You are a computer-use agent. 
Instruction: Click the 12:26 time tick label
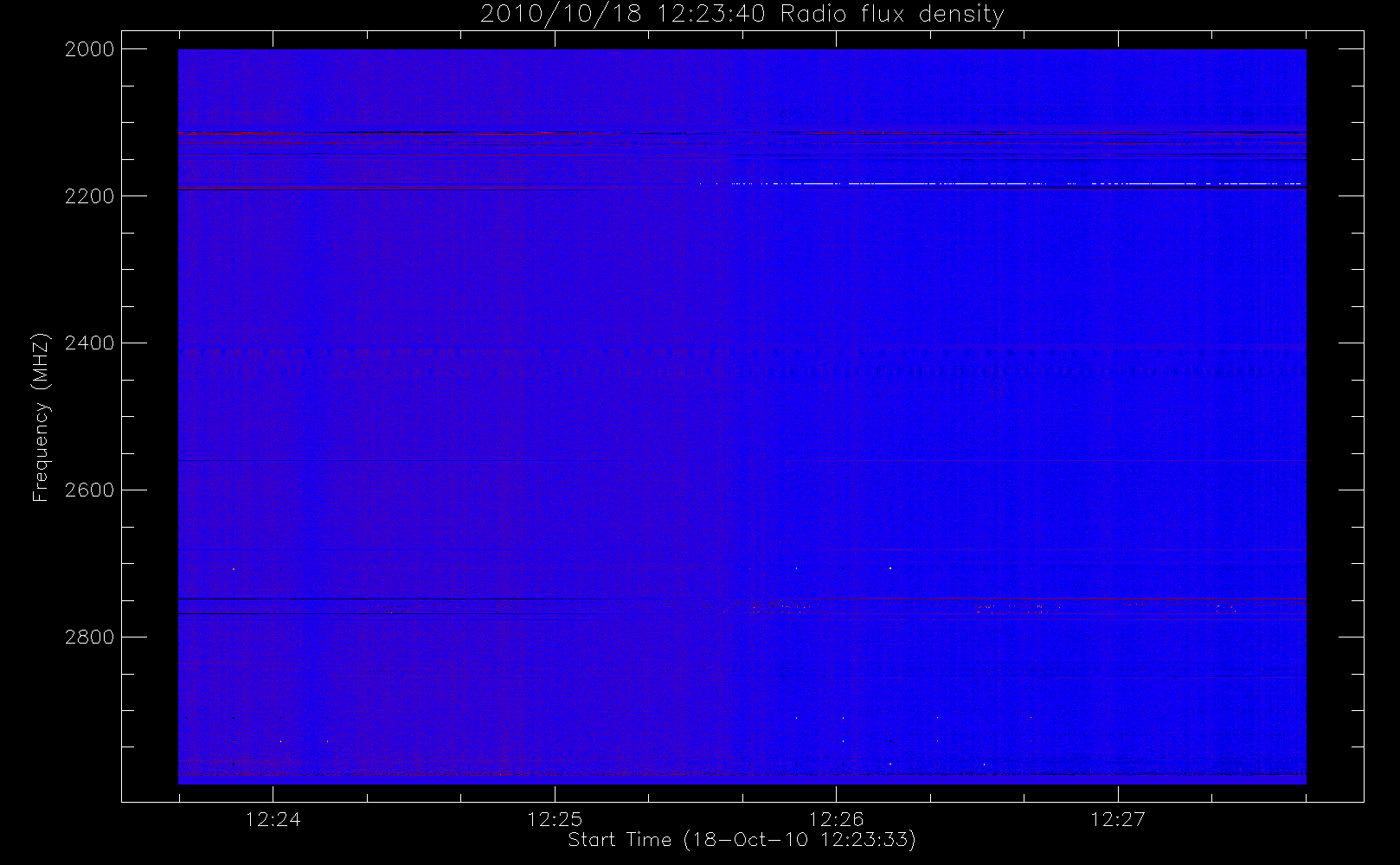pos(837,819)
